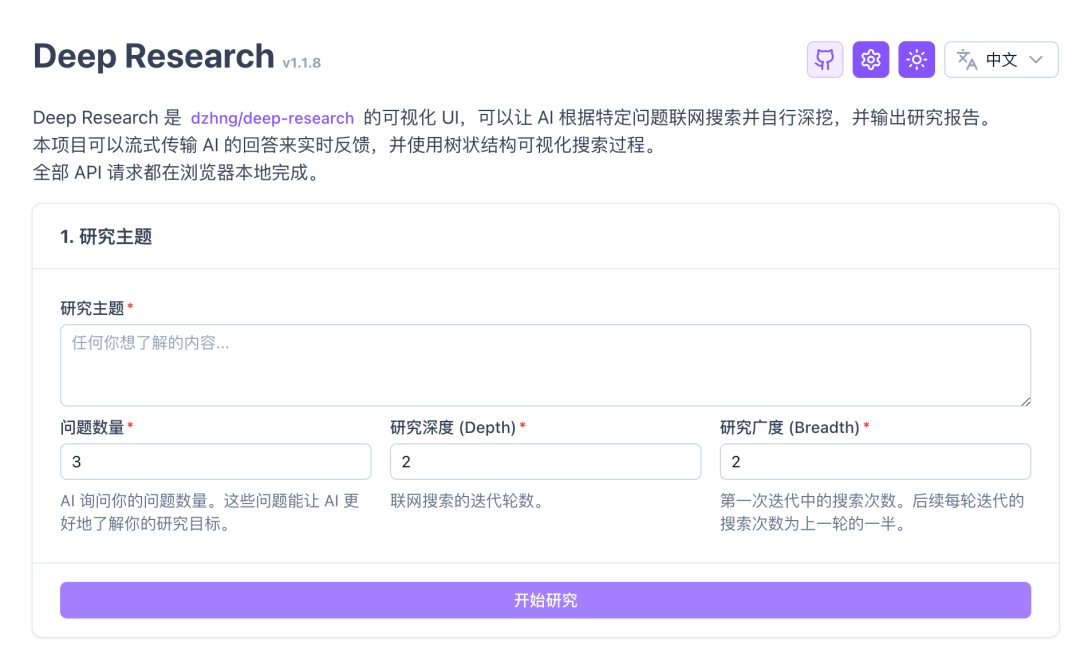Open settings via the gear icon
Viewport: 1080px width, 646px height.
(871, 59)
